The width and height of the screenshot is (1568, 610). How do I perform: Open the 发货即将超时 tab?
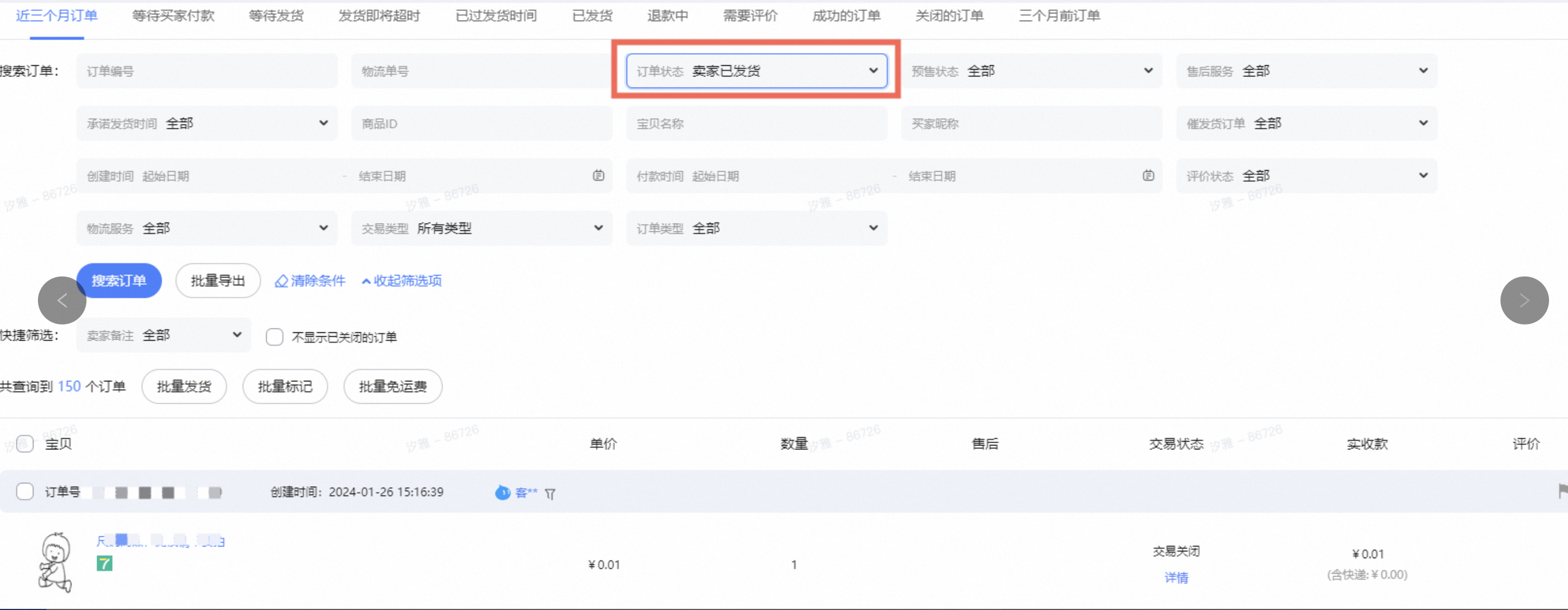[379, 16]
